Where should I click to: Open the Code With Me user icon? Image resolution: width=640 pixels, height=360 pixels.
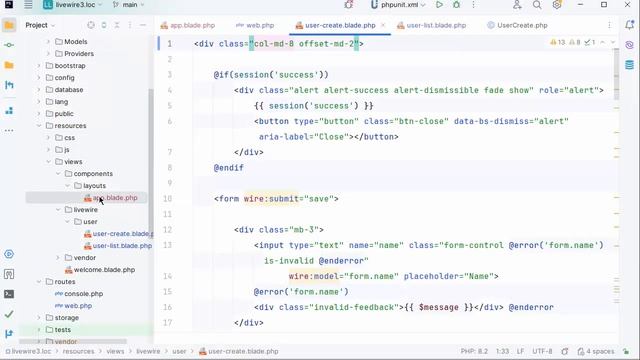click(517, 5)
